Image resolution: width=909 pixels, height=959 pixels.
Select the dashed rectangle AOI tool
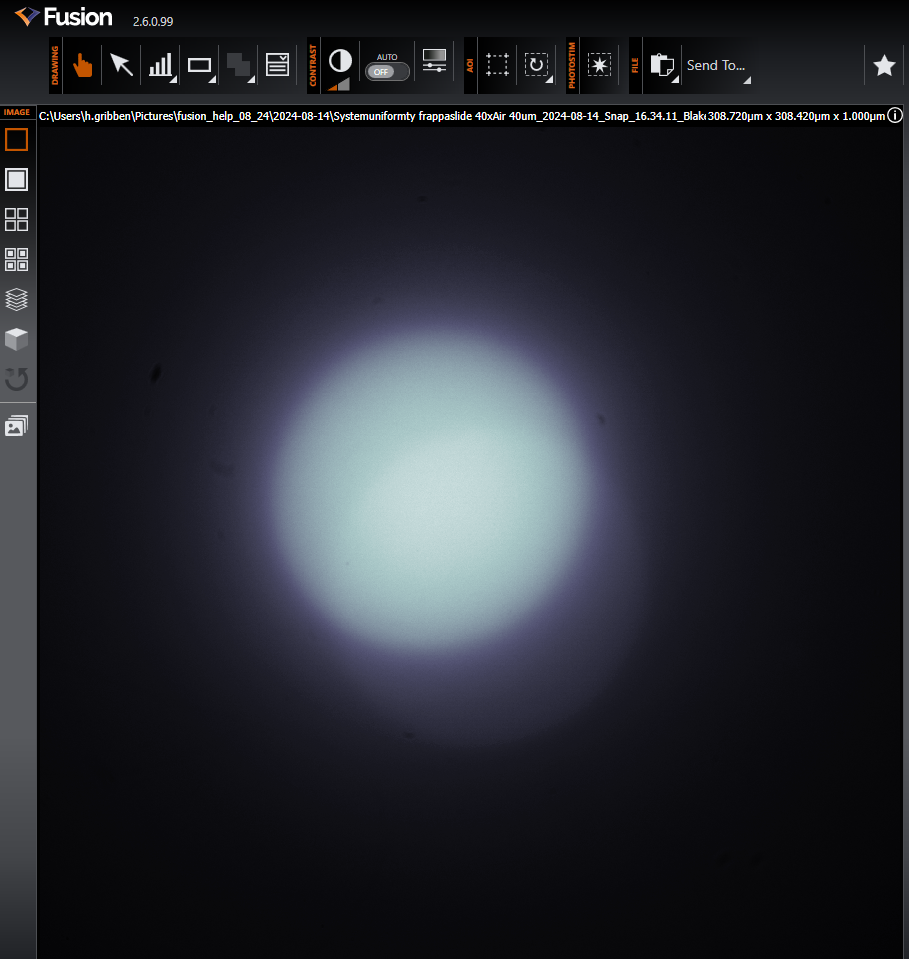(497, 65)
